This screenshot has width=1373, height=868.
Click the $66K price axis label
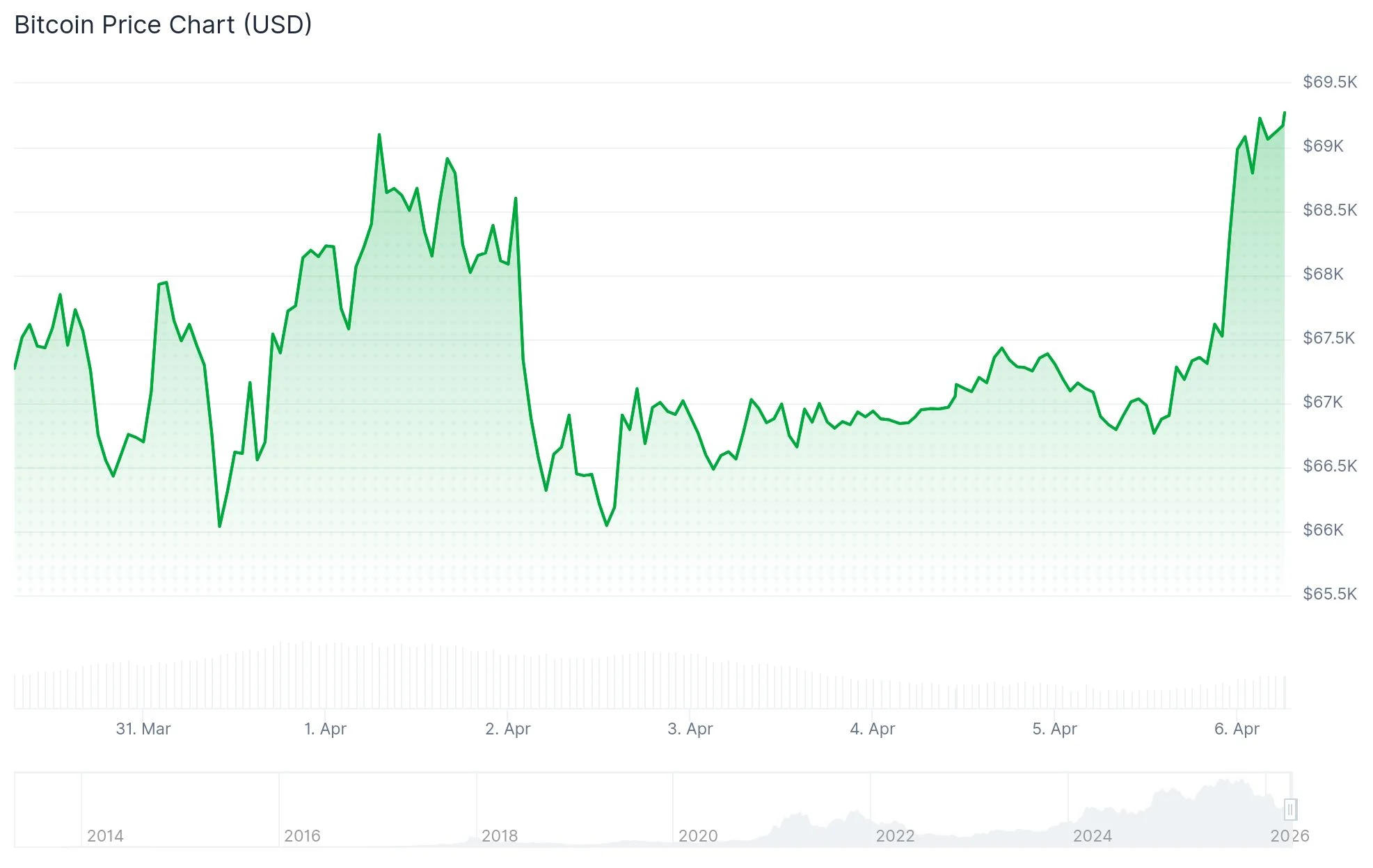click(1323, 530)
